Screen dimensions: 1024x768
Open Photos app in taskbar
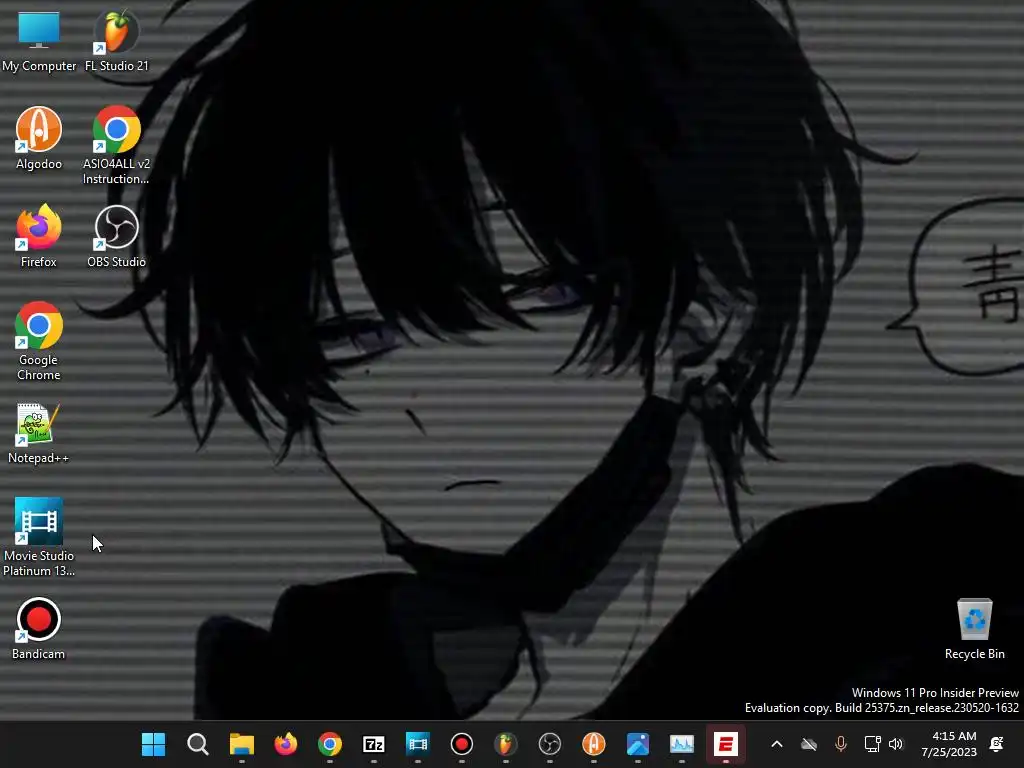pyautogui.click(x=637, y=744)
